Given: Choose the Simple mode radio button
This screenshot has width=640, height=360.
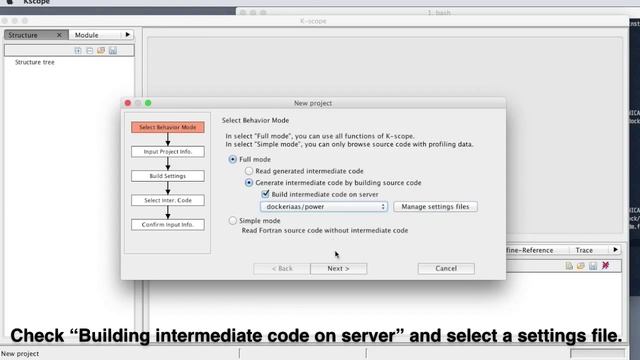Looking at the screenshot, I should click(x=233, y=221).
